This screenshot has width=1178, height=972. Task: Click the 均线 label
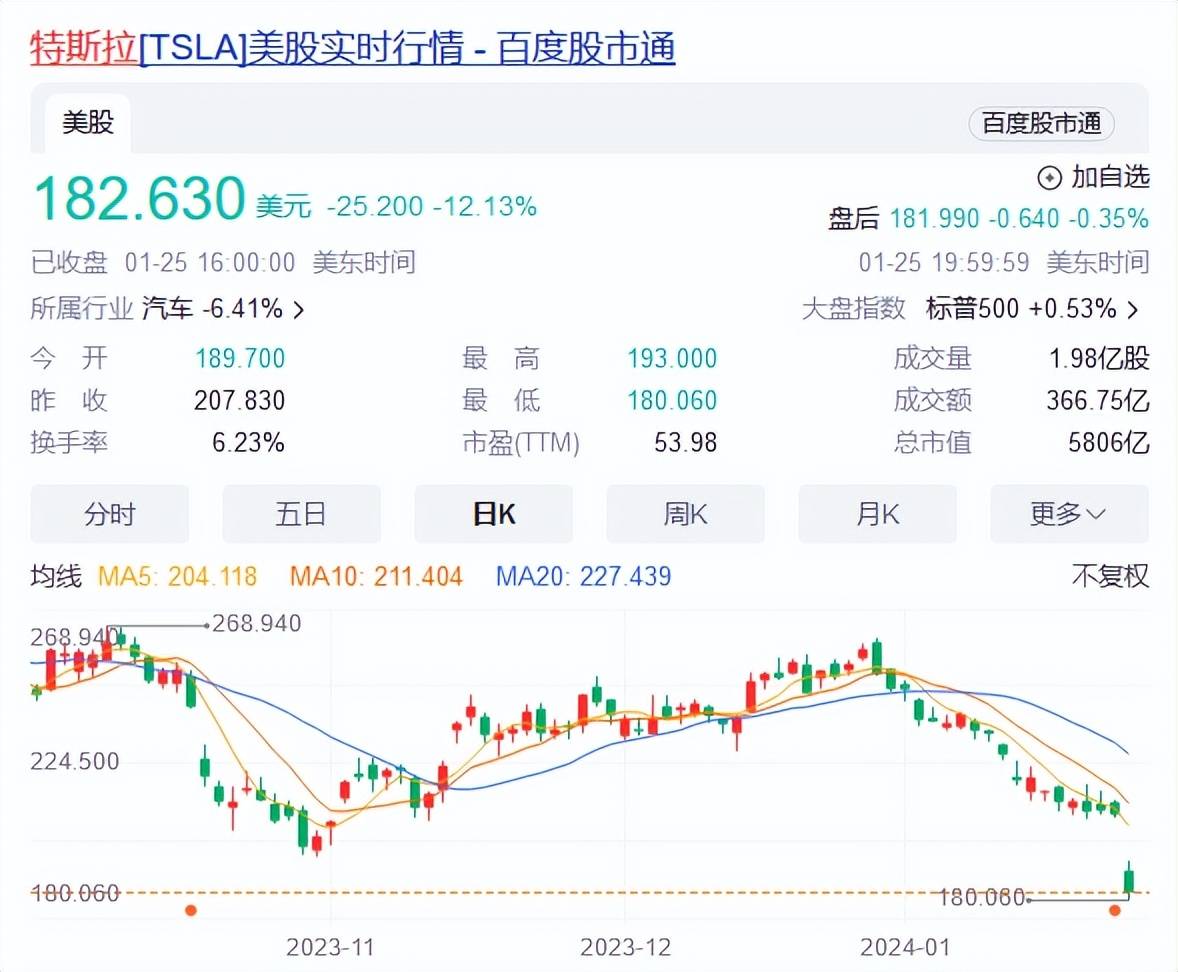(x=56, y=577)
